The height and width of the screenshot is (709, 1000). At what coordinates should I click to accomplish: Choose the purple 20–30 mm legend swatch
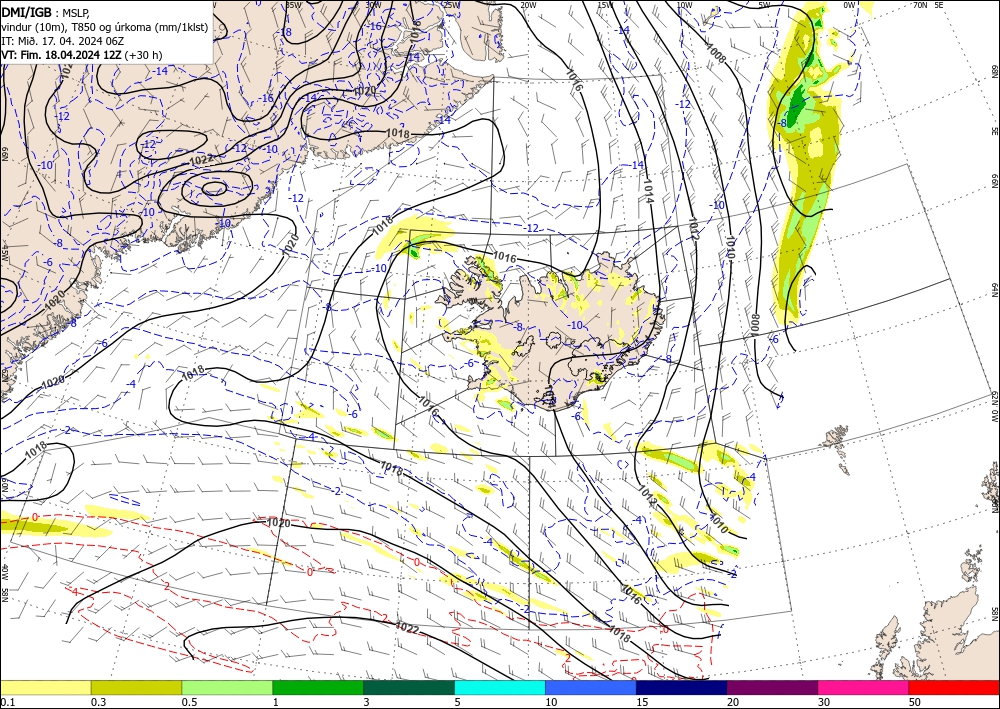tap(772, 687)
